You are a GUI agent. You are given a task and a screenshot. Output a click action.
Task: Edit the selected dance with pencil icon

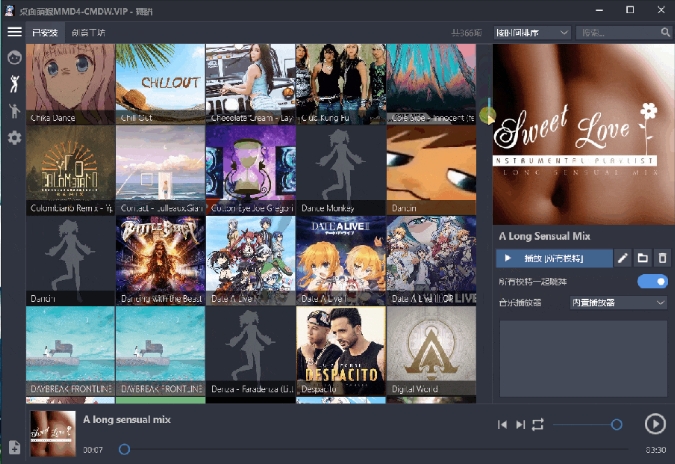622,258
